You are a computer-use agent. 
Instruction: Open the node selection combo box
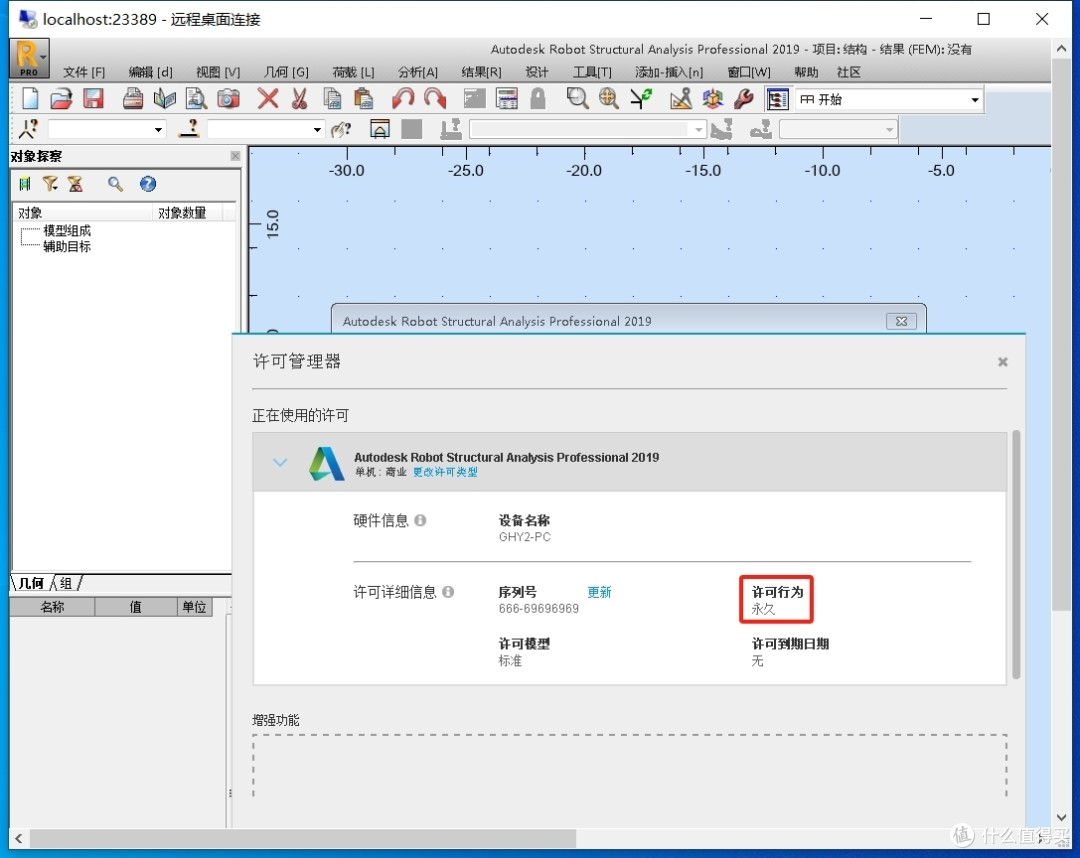[158, 129]
